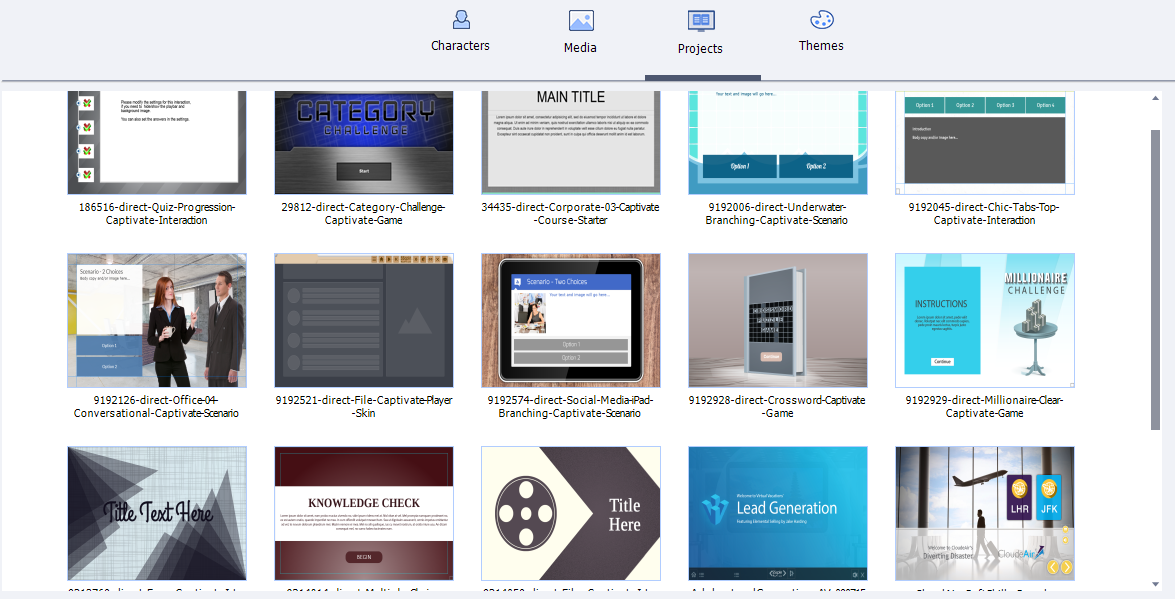Viewport: 1175px width, 599px height.
Task: Open the Themes tab label
Action: click(821, 46)
